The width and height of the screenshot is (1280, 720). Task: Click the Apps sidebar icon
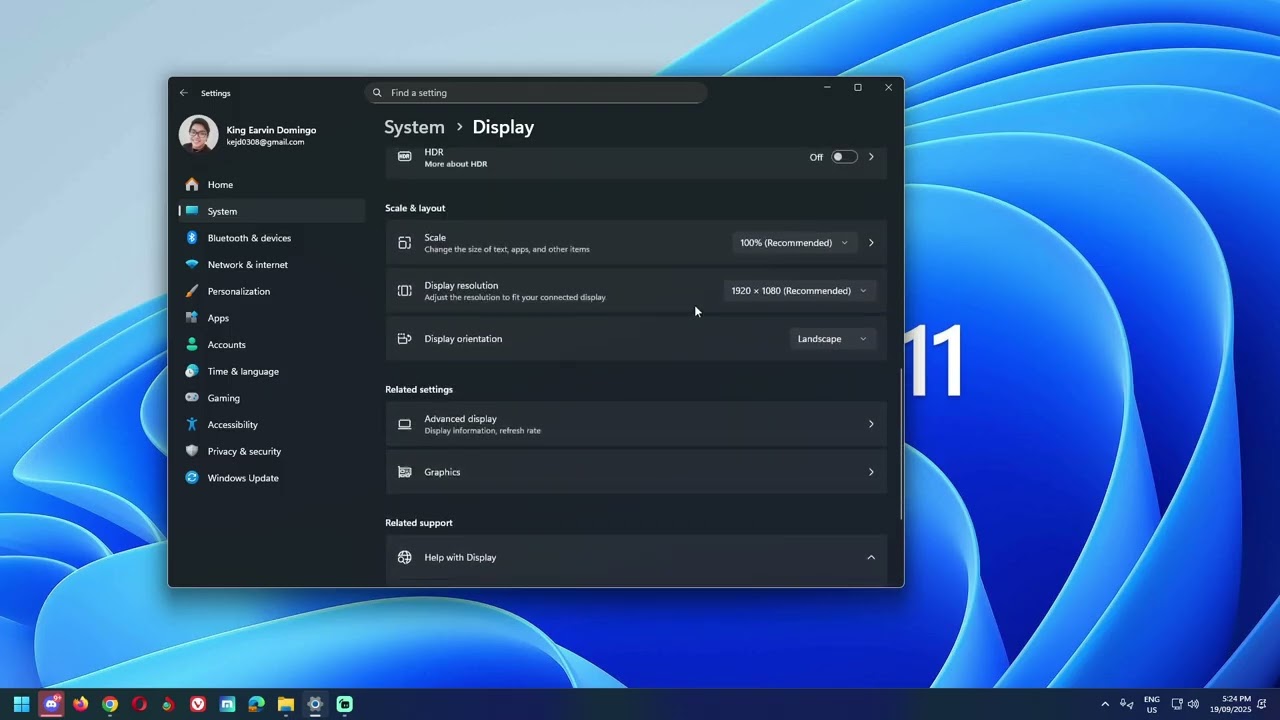(x=192, y=318)
